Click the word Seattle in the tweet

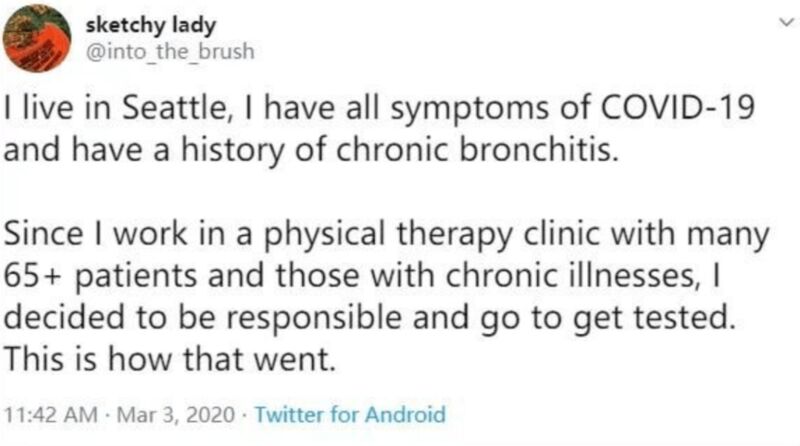[x=176, y=108]
